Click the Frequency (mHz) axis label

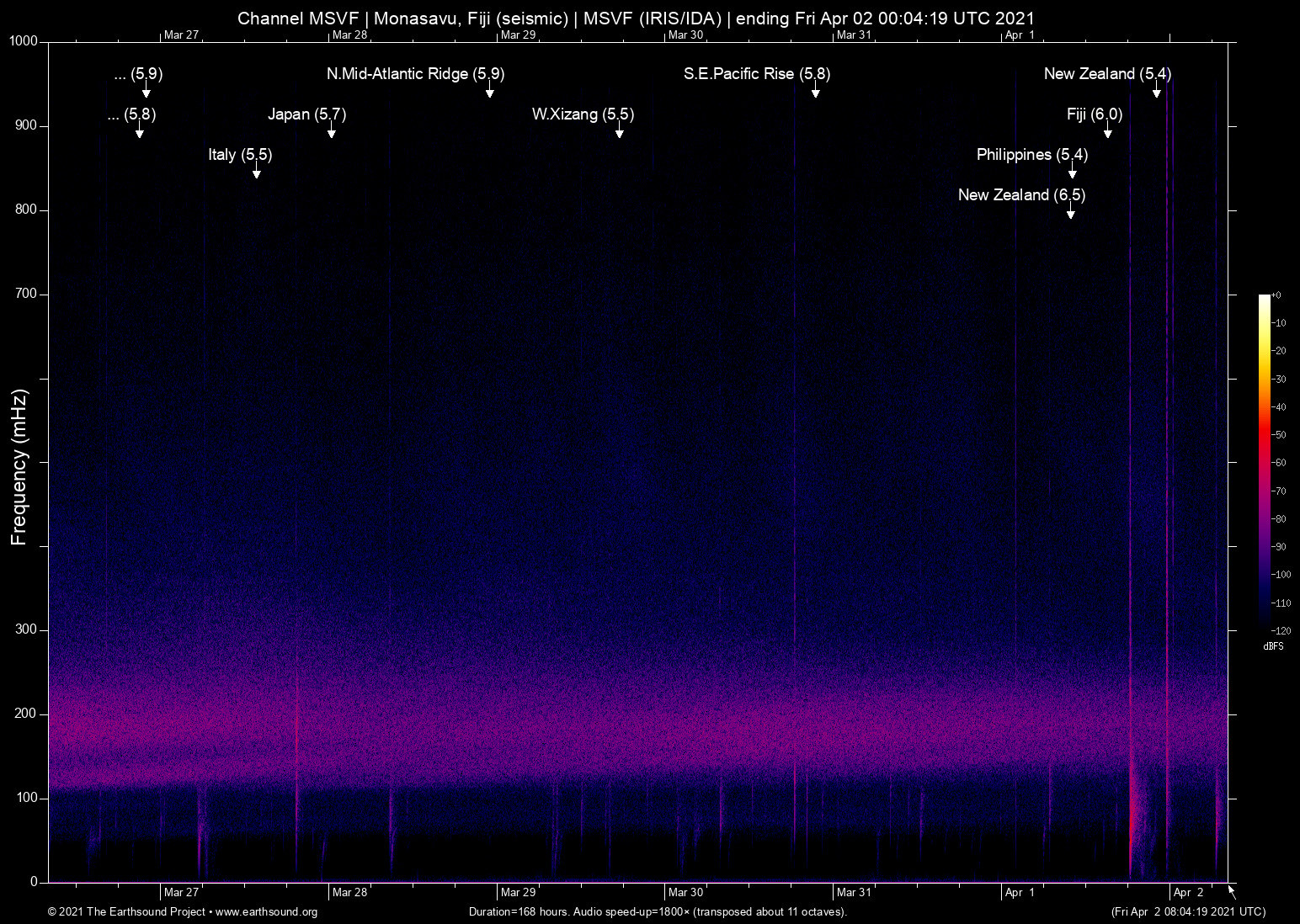tap(19, 462)
